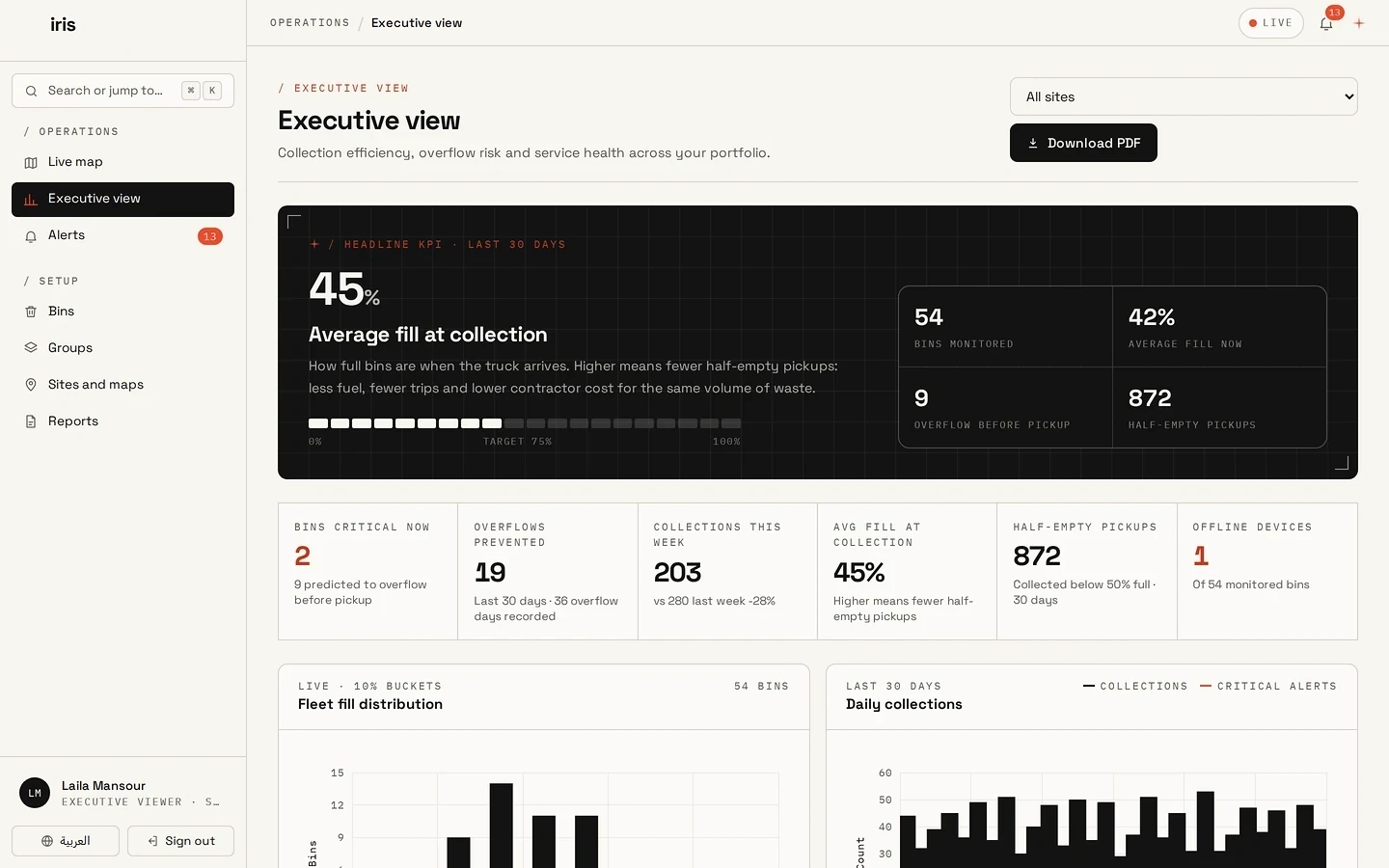Toggle the Collections legend series
1389x868 pixels.
click(x=1135, y=686)
